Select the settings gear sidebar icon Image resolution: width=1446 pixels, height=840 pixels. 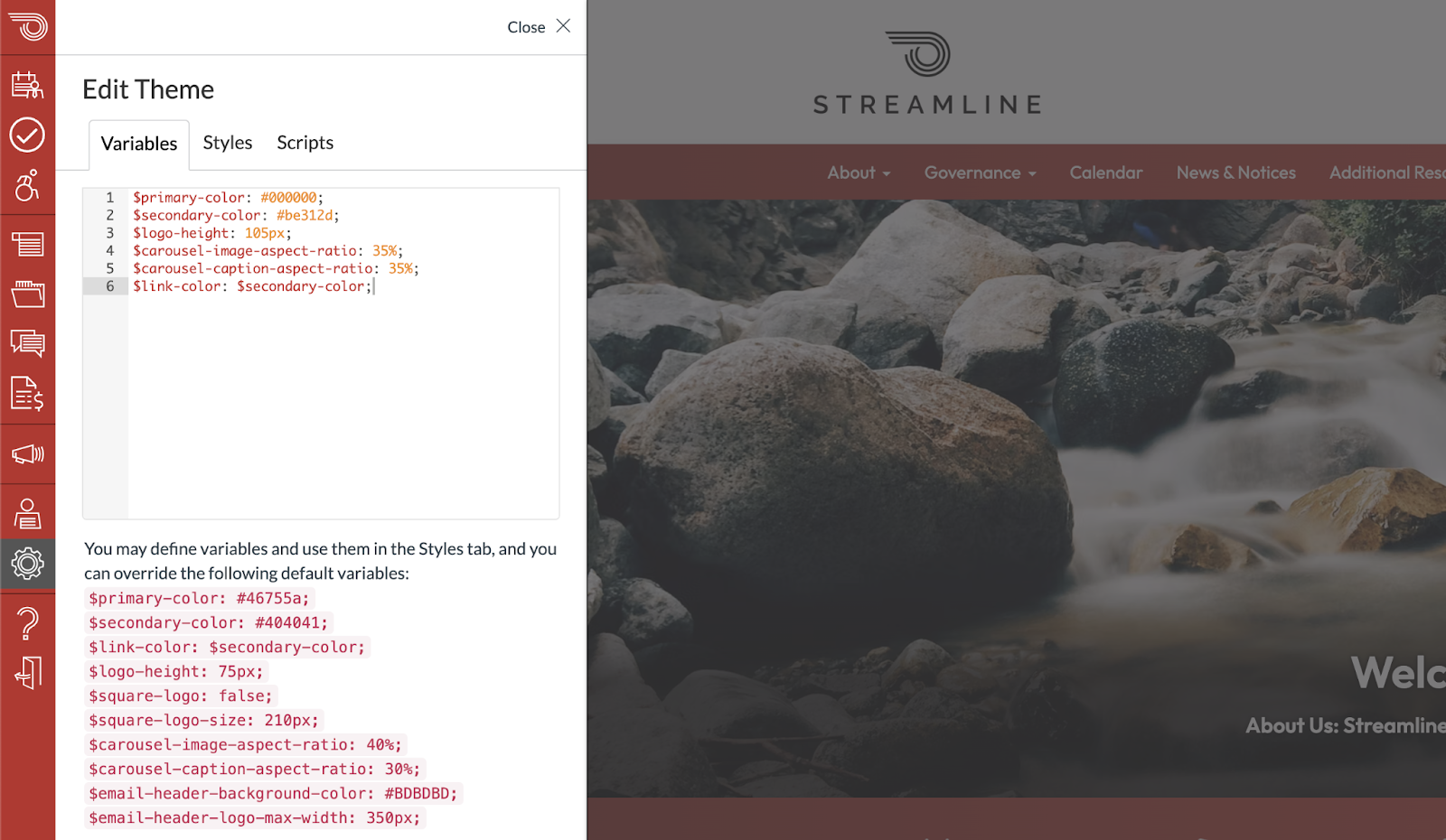click(x=27, y=564)
